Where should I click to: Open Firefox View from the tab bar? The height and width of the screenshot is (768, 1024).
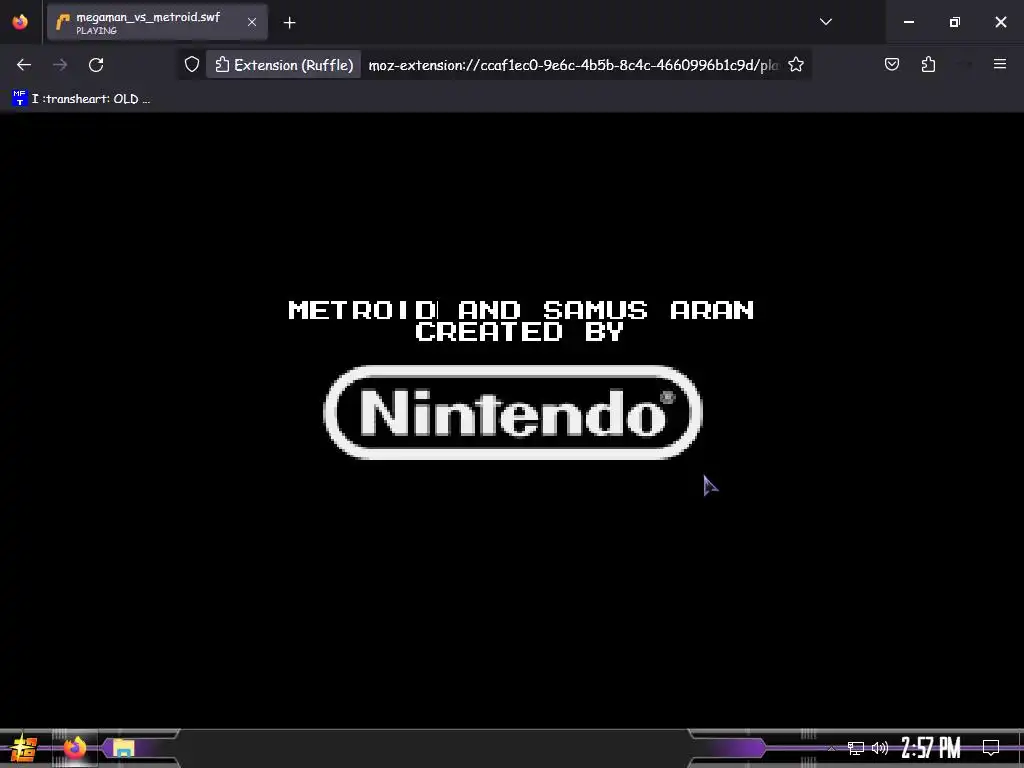pyautogui.click(x=20, y=22)
